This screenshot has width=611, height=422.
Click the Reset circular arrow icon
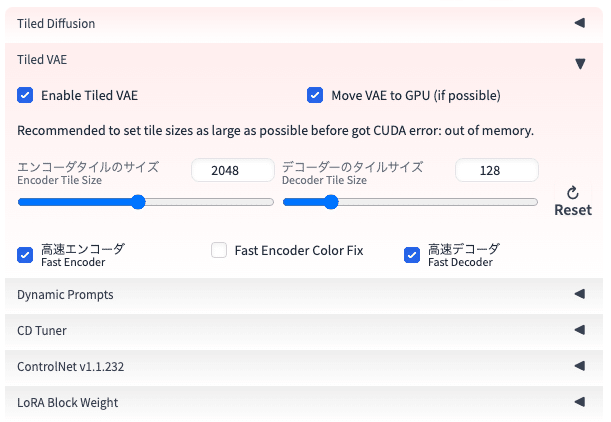coord(572,192)
